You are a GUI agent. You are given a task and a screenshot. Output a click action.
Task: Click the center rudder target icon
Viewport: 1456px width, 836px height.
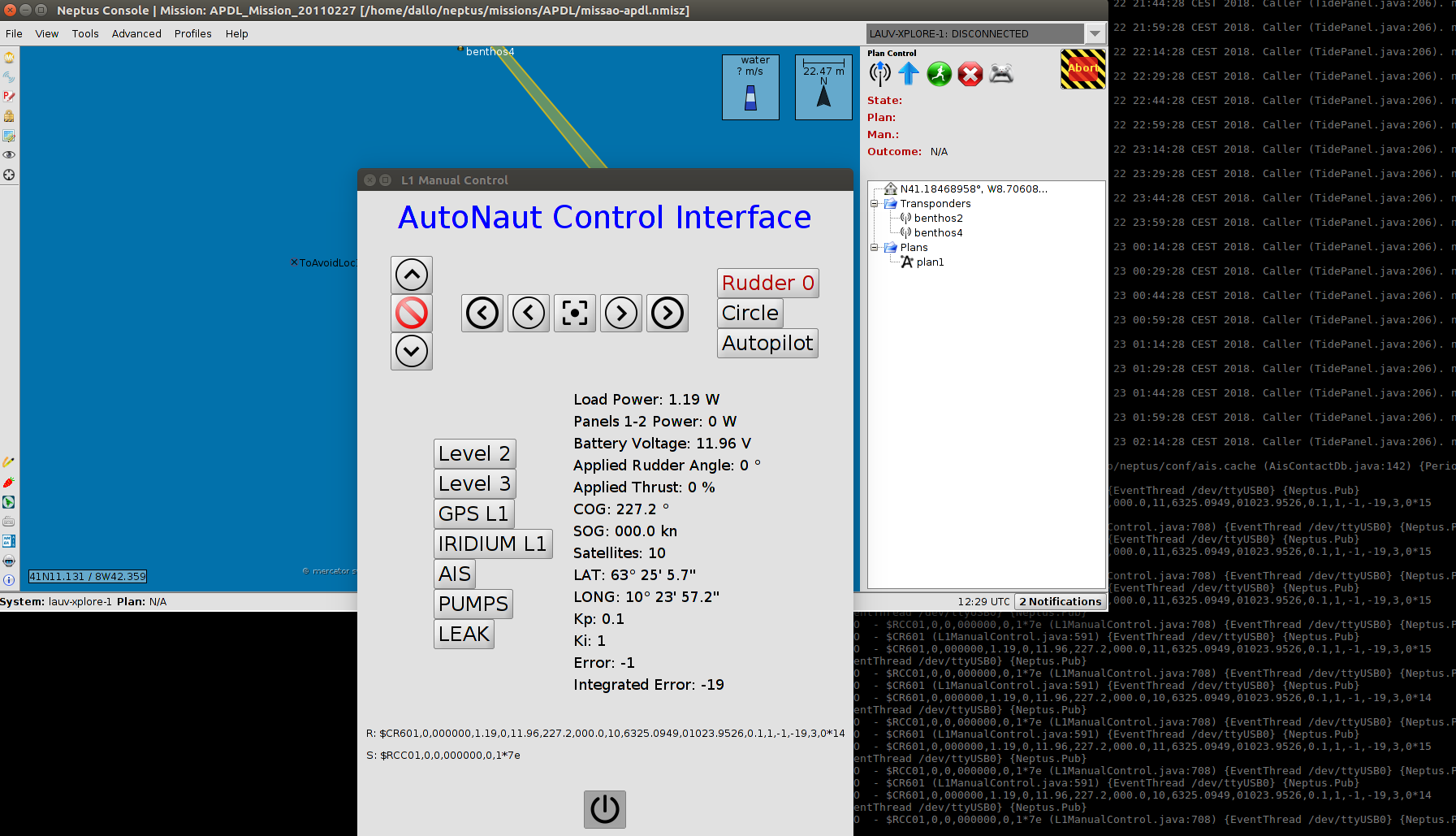pyautogui.click(x=575, y=313)
